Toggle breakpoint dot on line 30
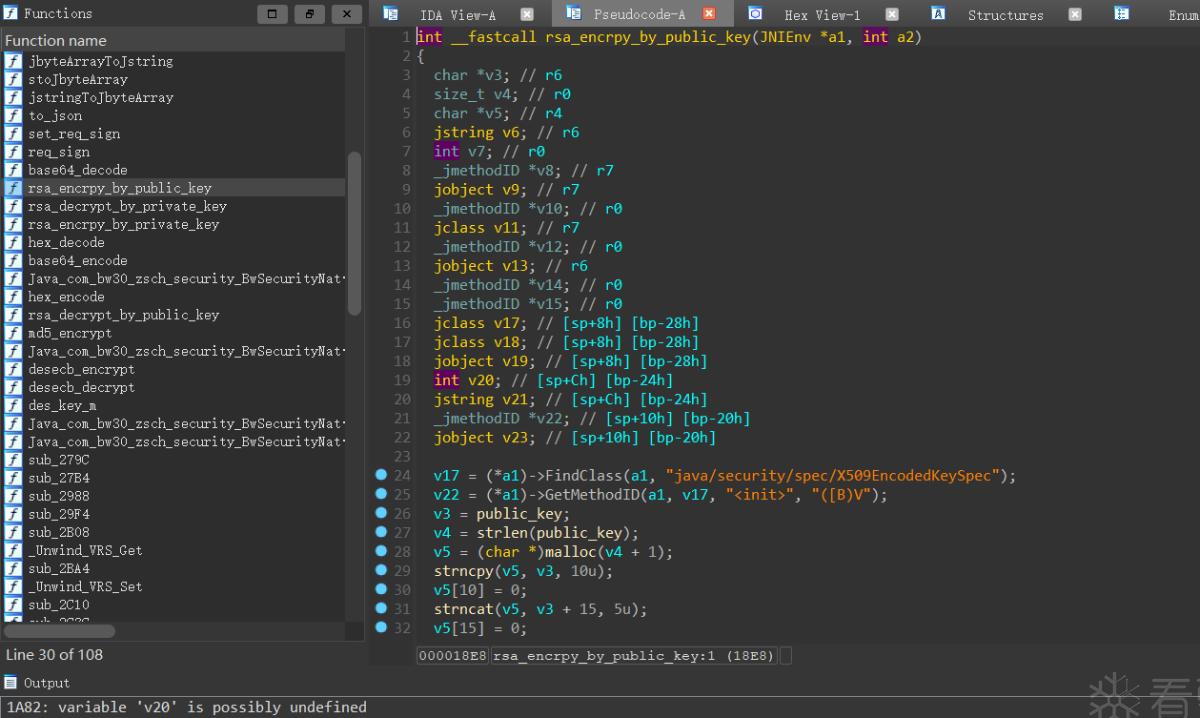This screenshot has height=718, width=1200. pos(381,589)
